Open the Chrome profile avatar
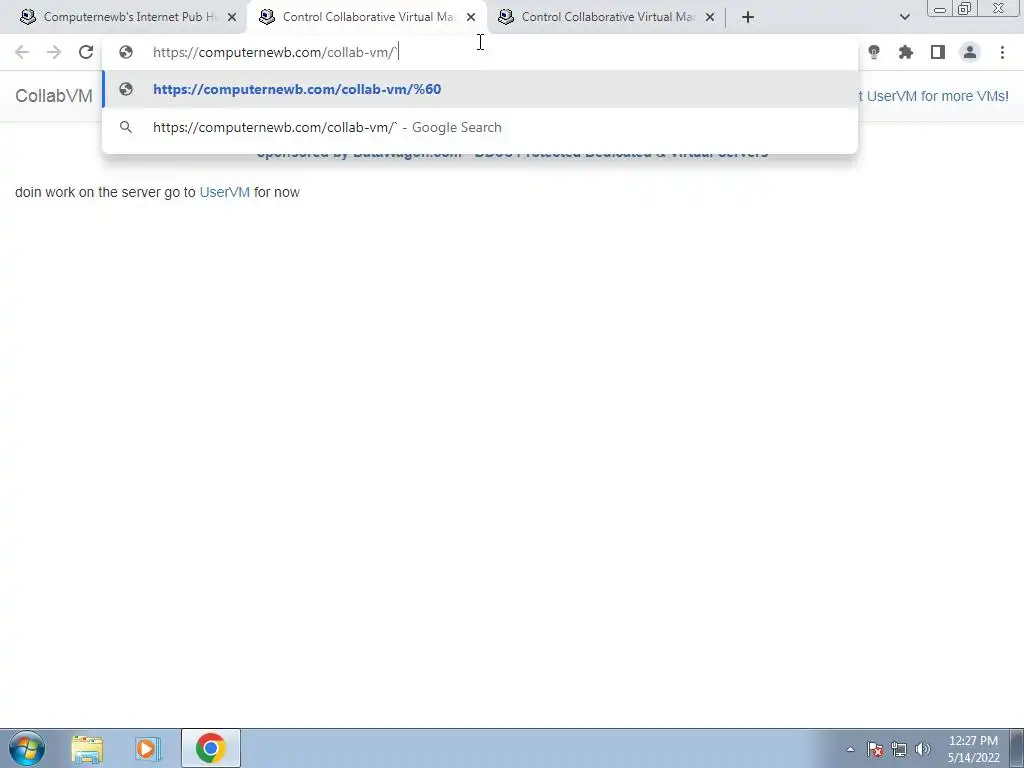Image resolution: width=1024 pixels, height=768 pixels. 970,52
